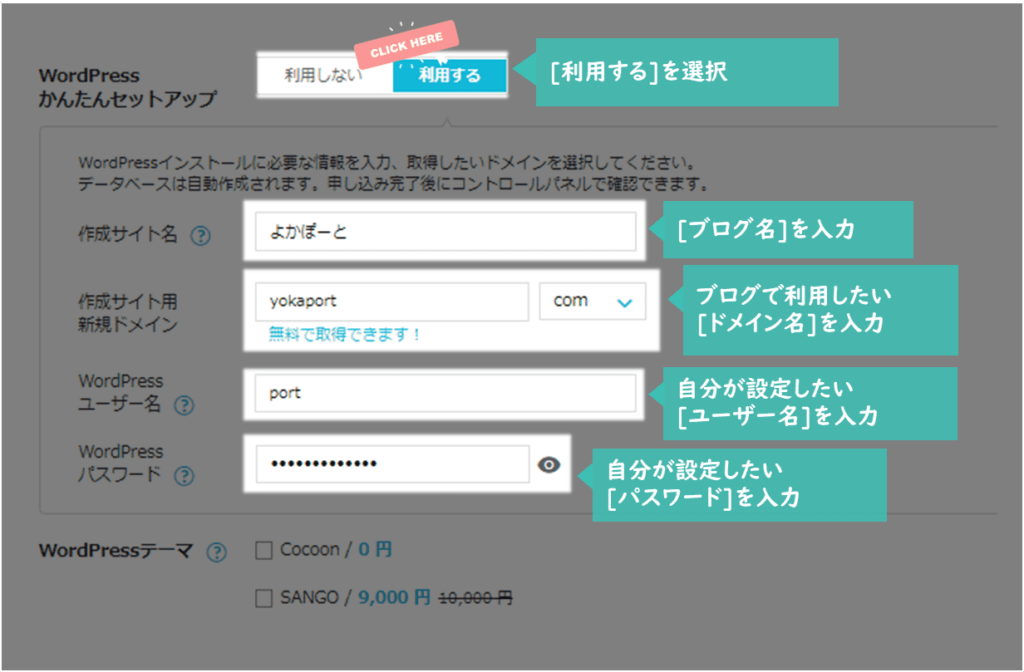Click the 作成サイト名 input containing よかぽーと
Screen dimensions: 1024x672
pos(445,231)
